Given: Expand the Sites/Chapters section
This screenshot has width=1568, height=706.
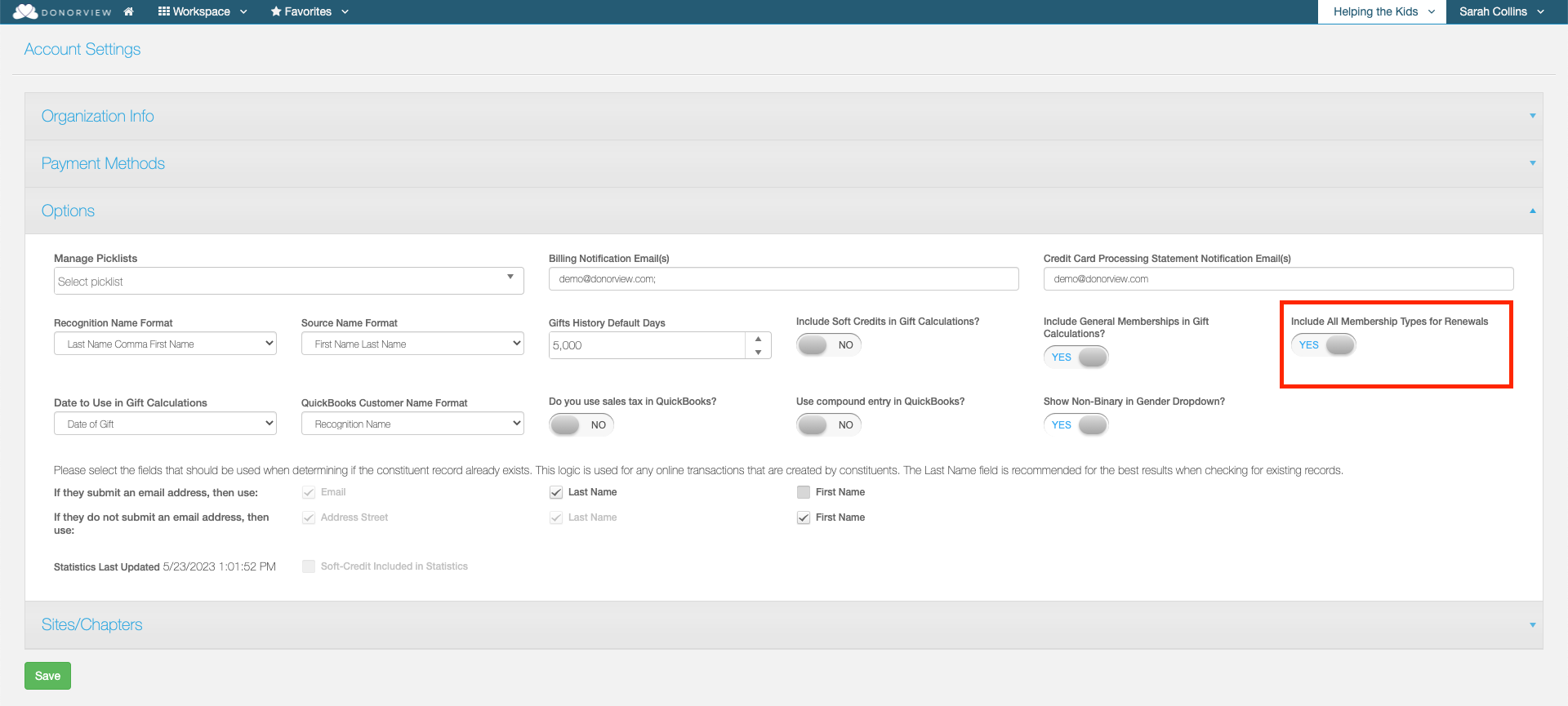Looking at the screenshot, I should [x=784, y=624].
